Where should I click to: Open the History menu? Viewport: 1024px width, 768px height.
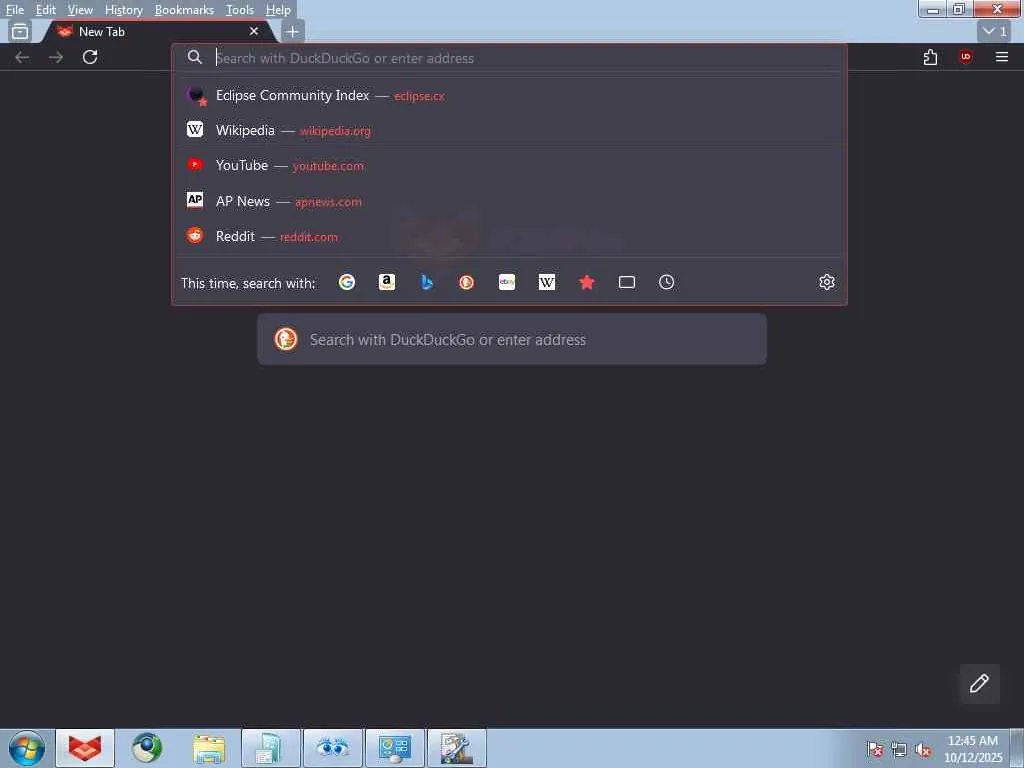tap(123, 10)
